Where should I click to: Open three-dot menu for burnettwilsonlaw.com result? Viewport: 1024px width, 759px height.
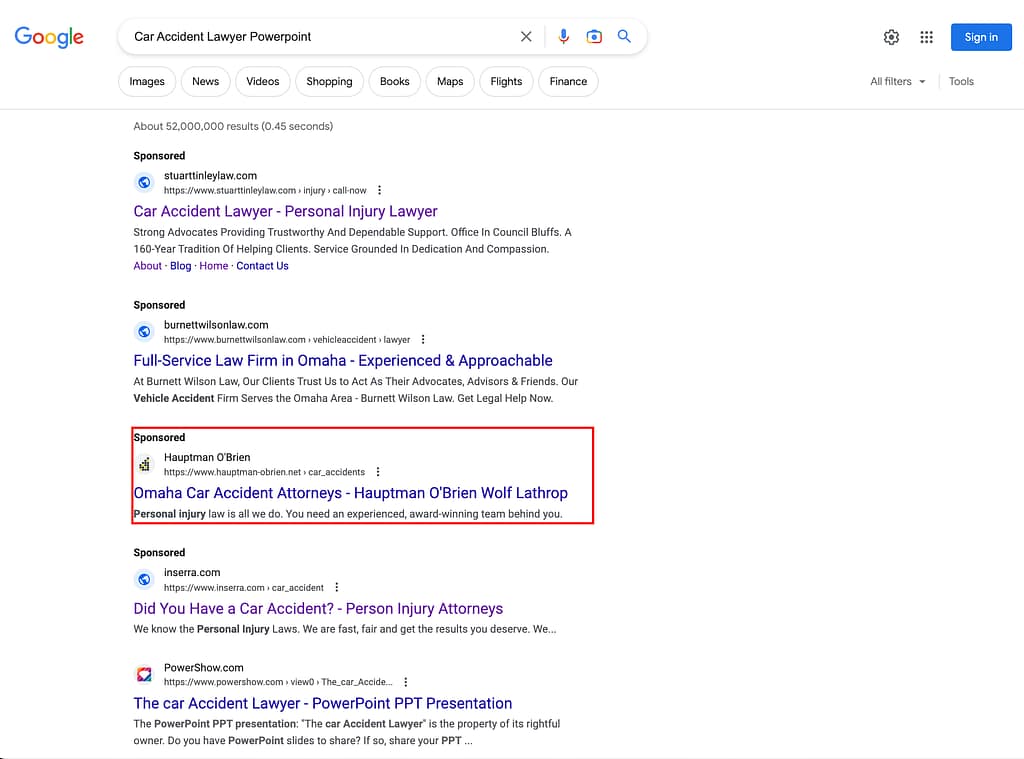tap(423, 340)
